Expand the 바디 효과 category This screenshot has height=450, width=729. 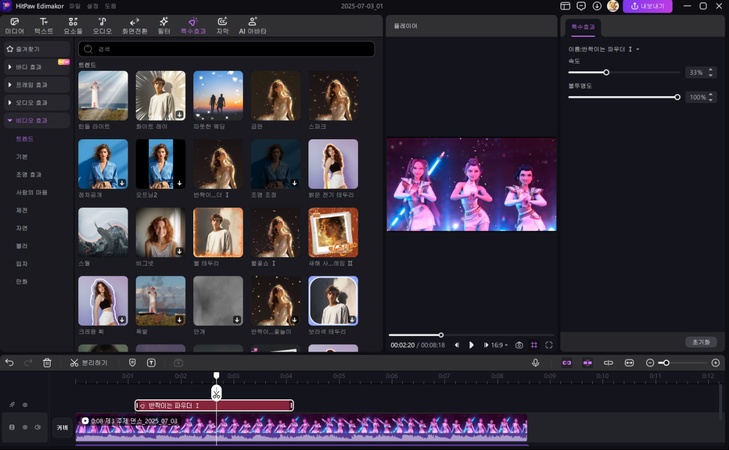37,67
